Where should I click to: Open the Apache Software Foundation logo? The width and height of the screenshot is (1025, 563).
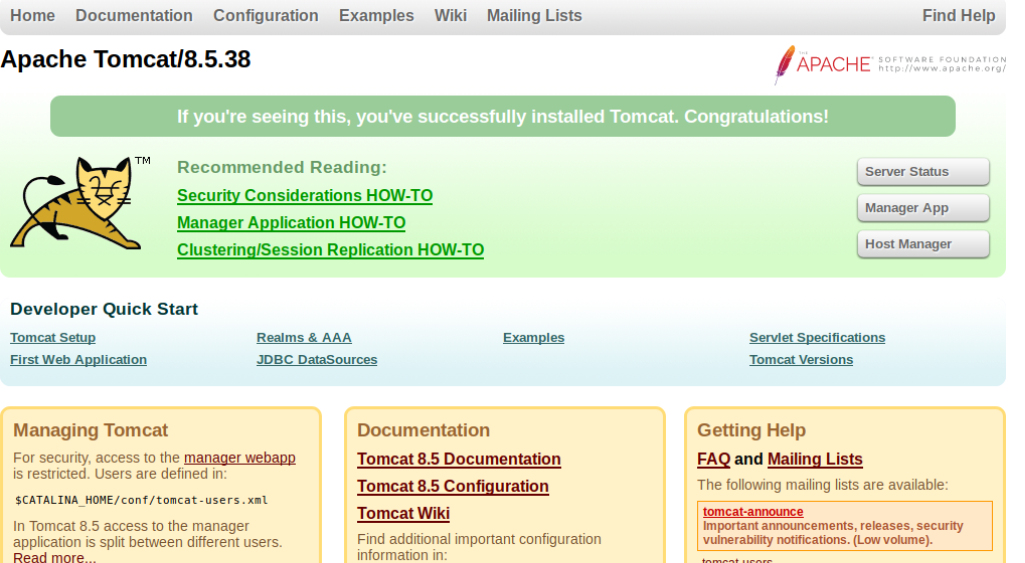tap(890, 64)
